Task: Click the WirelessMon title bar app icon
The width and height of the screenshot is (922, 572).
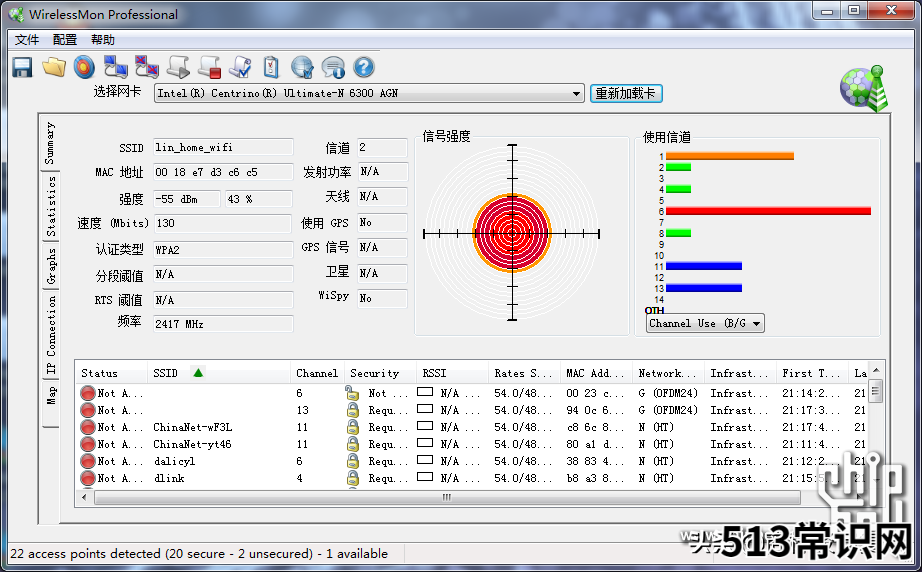Action: 16,14
